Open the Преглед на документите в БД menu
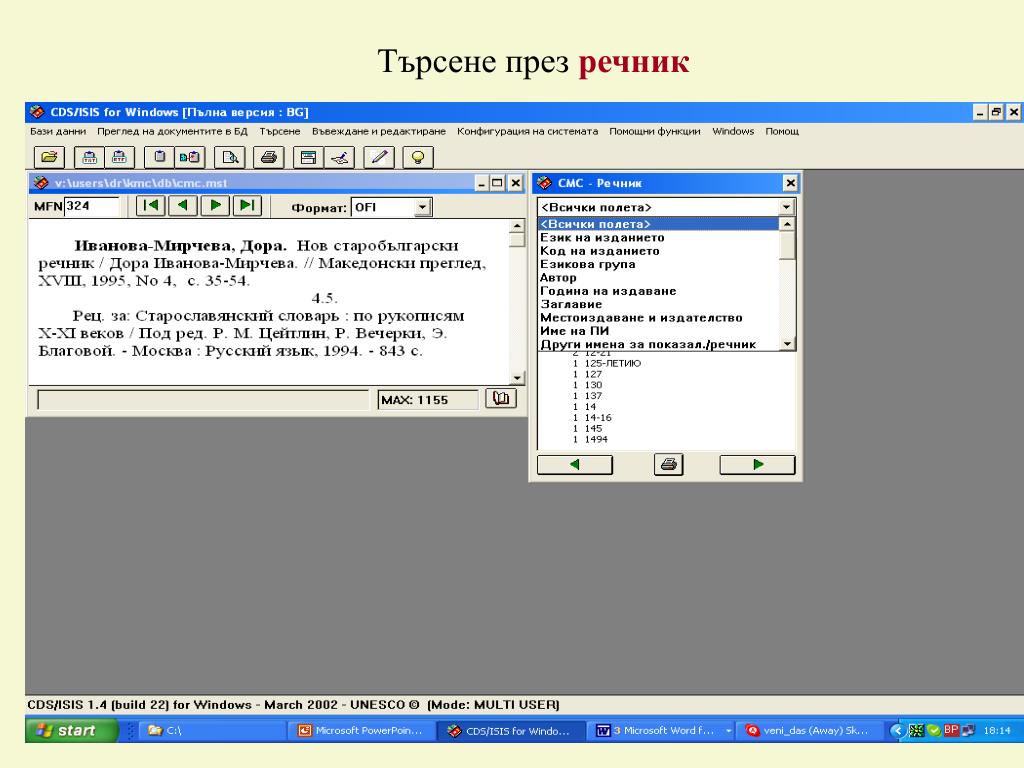 click(x=172, y=131)
